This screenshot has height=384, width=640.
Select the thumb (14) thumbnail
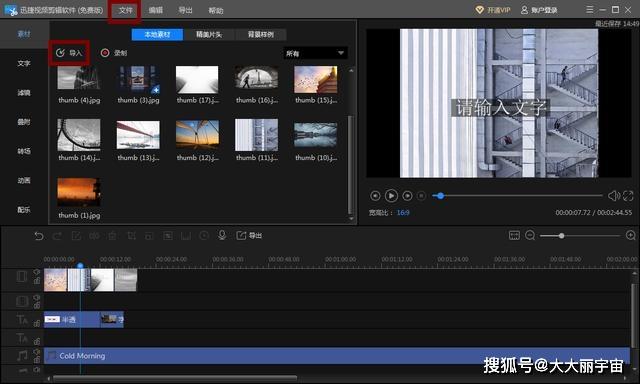point(79,135)
